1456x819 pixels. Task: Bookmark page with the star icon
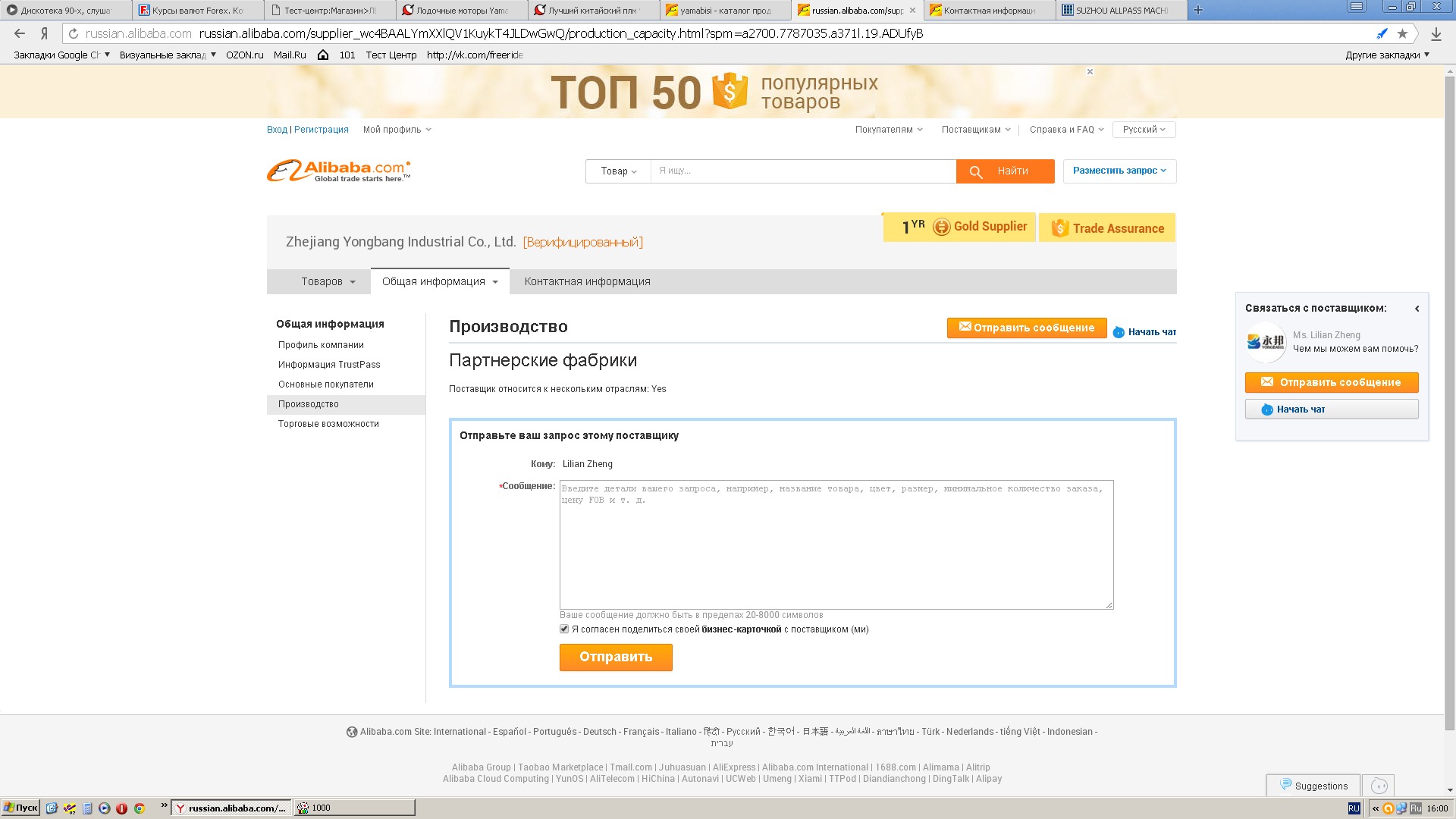pos(1402,33)
